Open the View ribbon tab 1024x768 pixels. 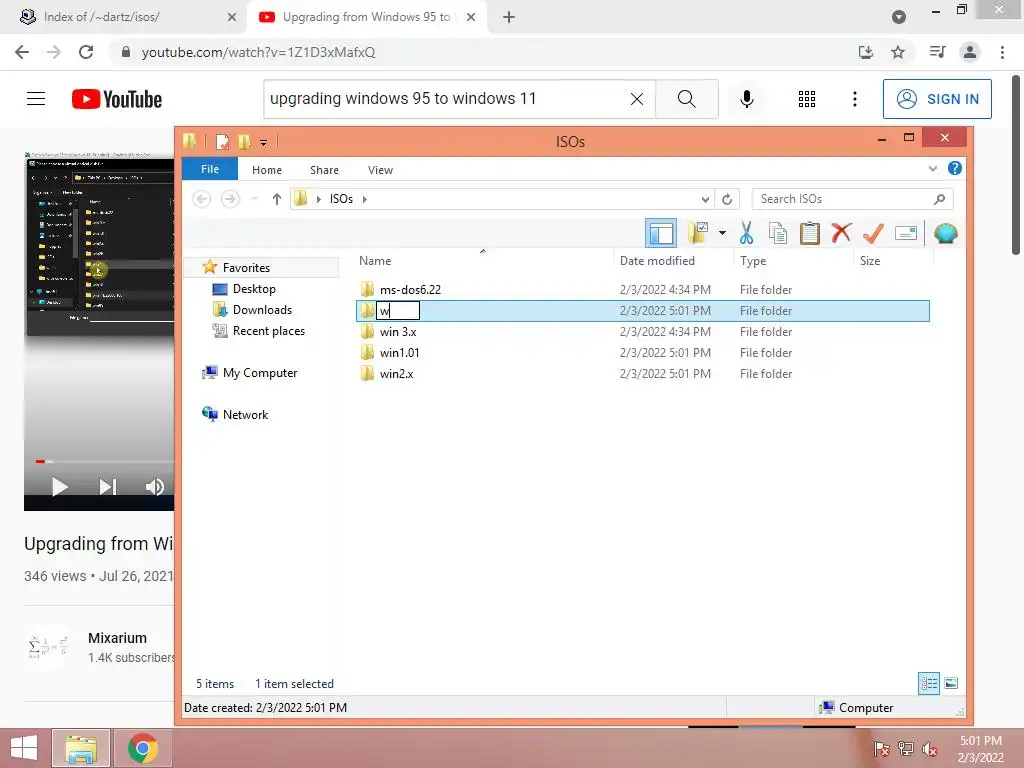click(x=380, y=170)
